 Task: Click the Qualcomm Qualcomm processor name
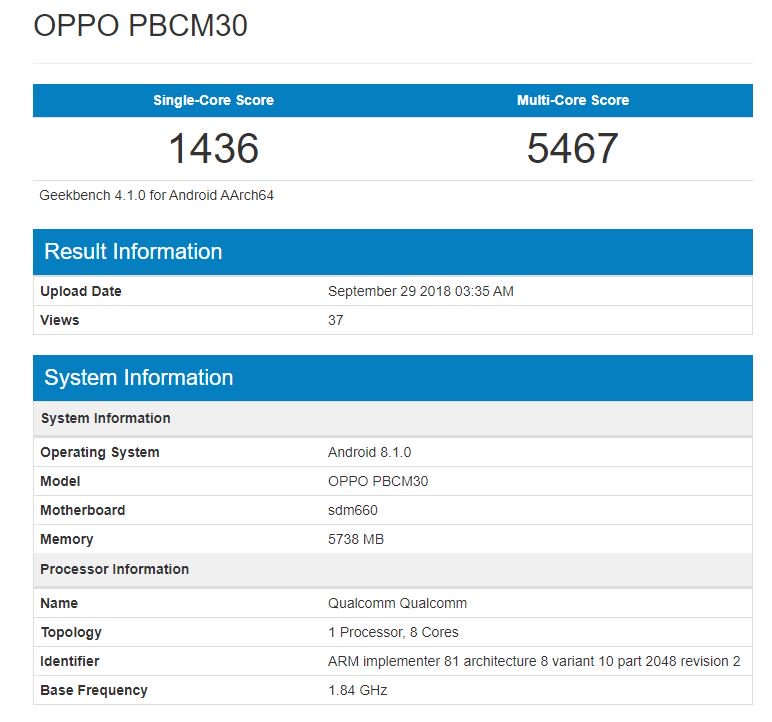pos(397,603)
